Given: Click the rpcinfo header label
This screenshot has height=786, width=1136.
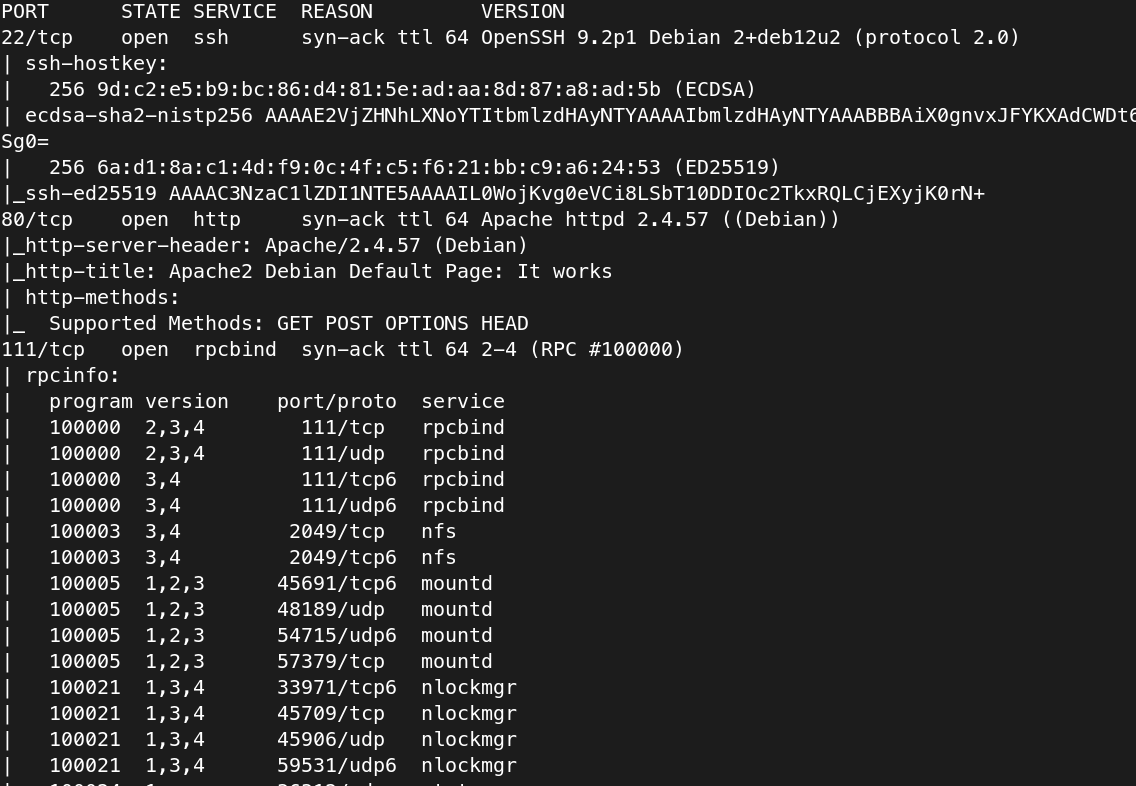Looking at the screenshot, I should pos(72,375).
